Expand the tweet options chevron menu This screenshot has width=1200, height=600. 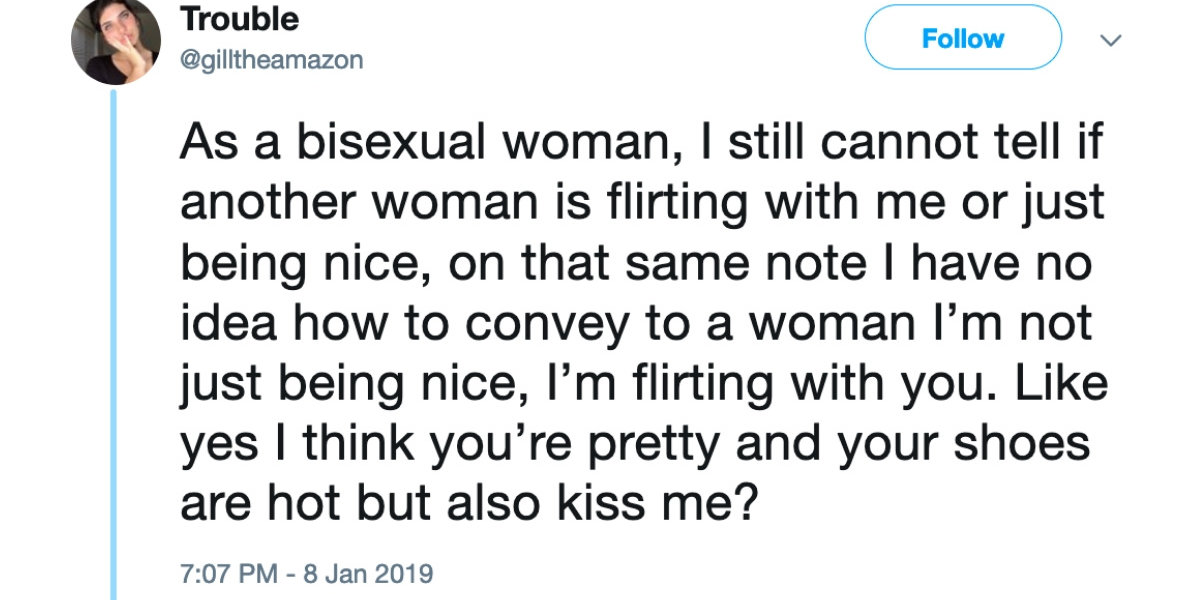click(x=1110, y=40)
